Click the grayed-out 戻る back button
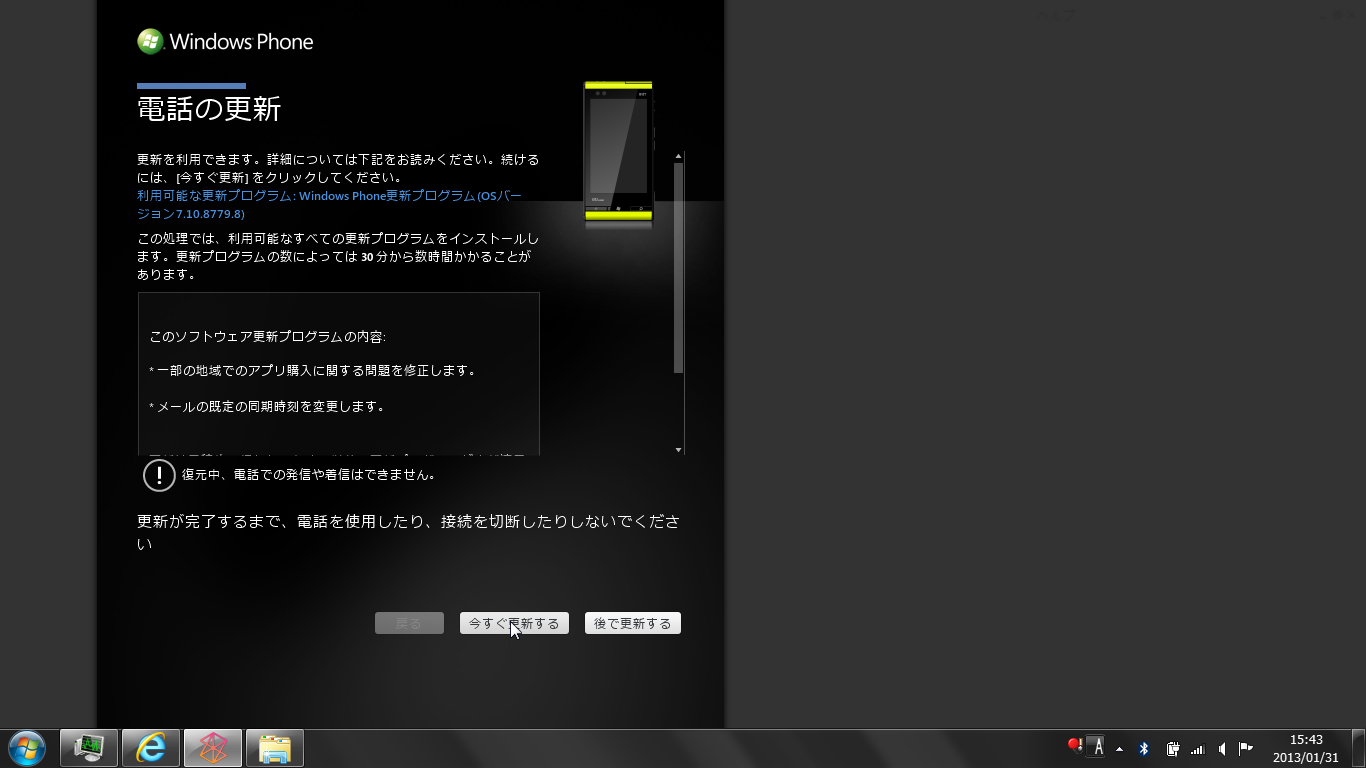 (x=409, y=623)
